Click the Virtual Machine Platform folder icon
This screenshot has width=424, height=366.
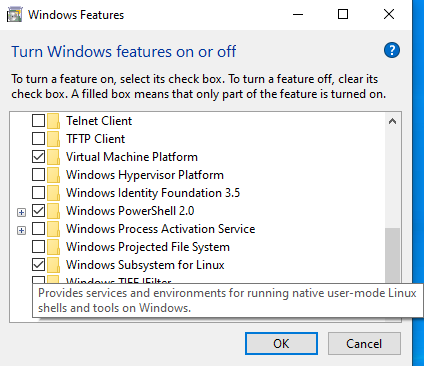point(53,157)
